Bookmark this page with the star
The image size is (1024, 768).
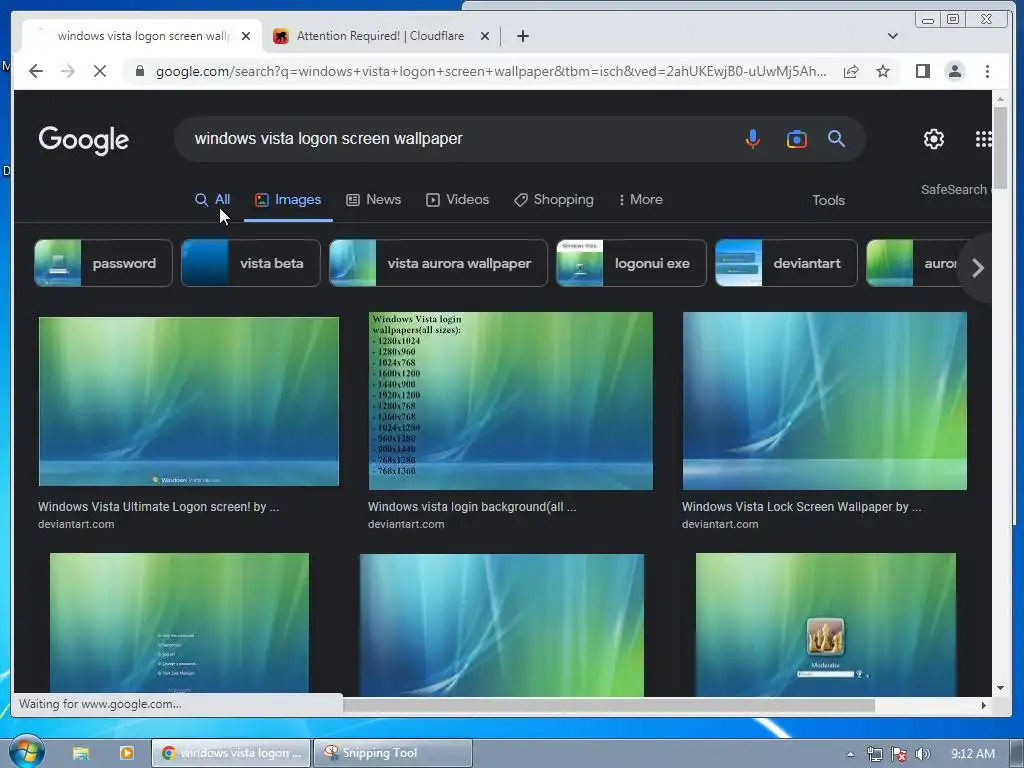point(883,71)
